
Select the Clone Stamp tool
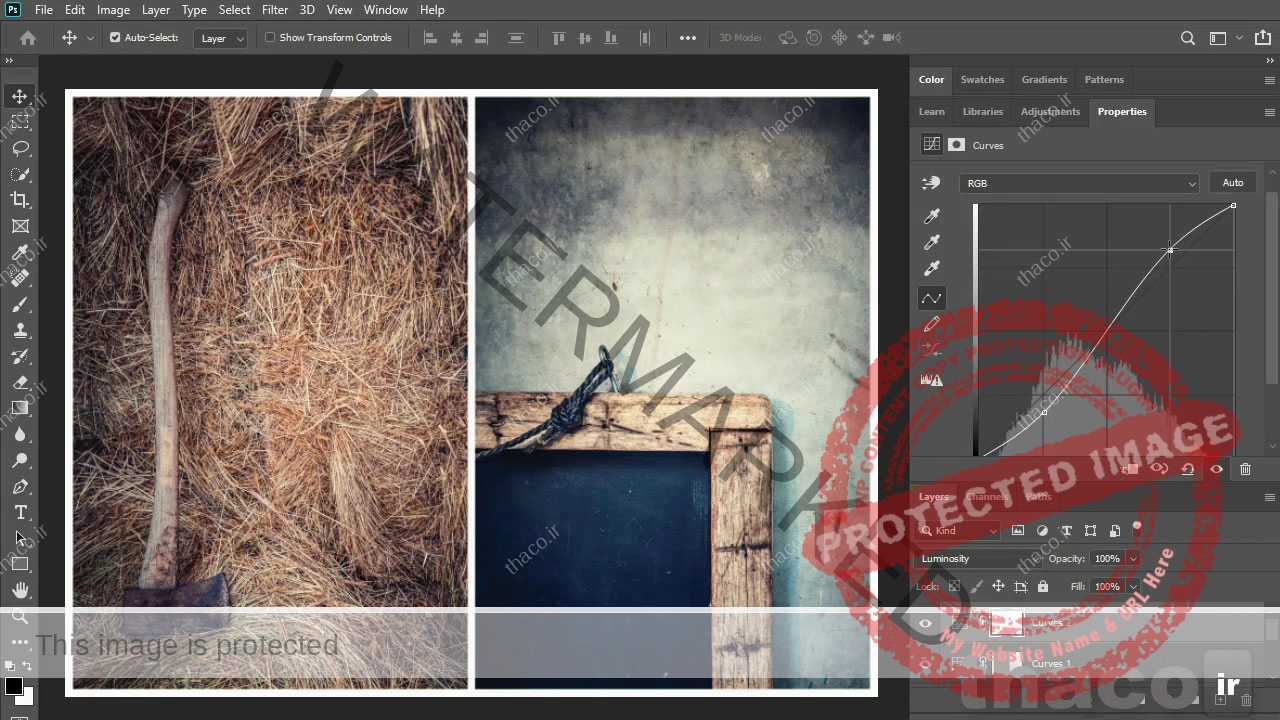pyautogui.click(x=20, y=330)
